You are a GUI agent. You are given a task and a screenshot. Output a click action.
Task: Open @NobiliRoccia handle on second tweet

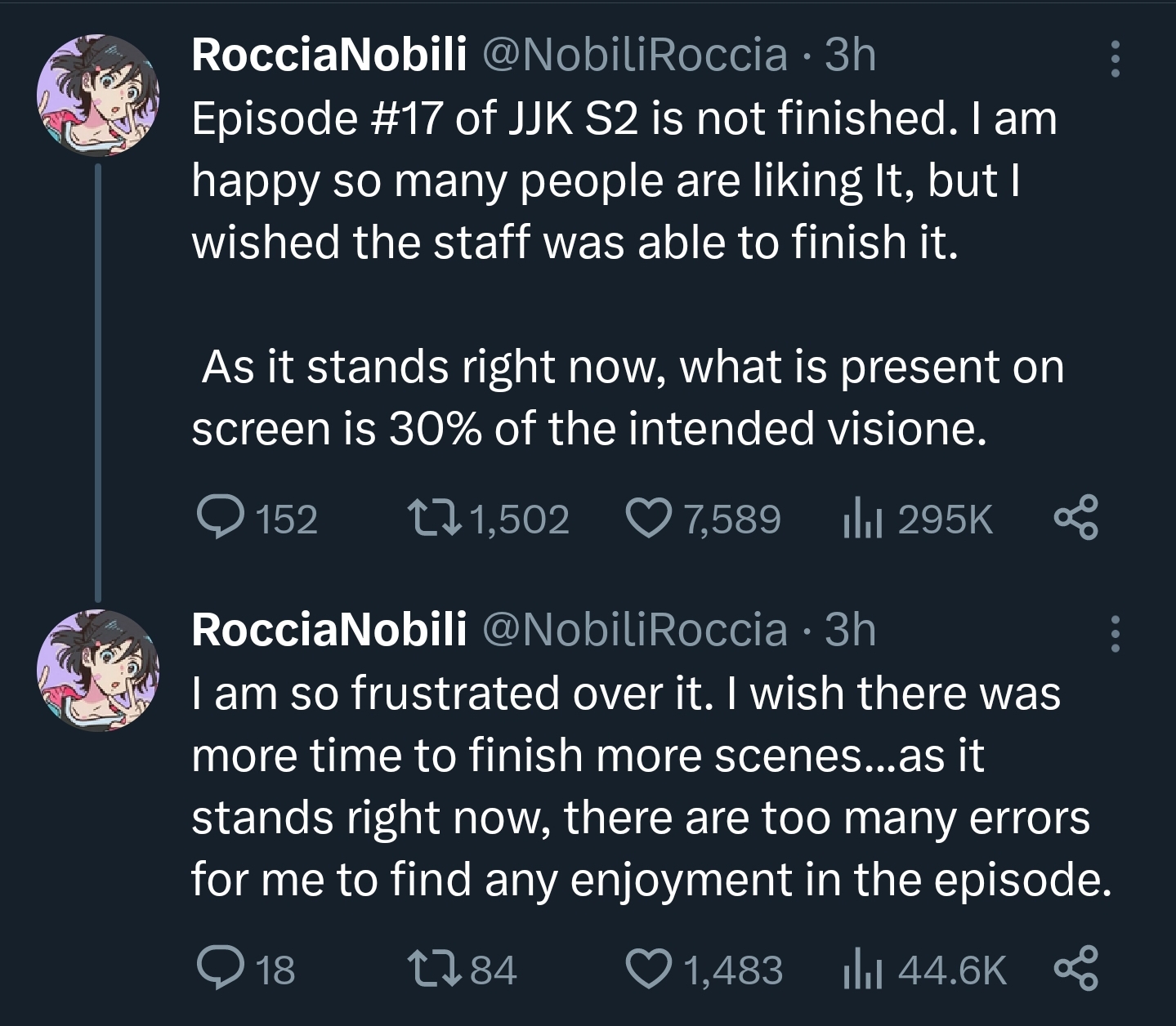point(636,630)
